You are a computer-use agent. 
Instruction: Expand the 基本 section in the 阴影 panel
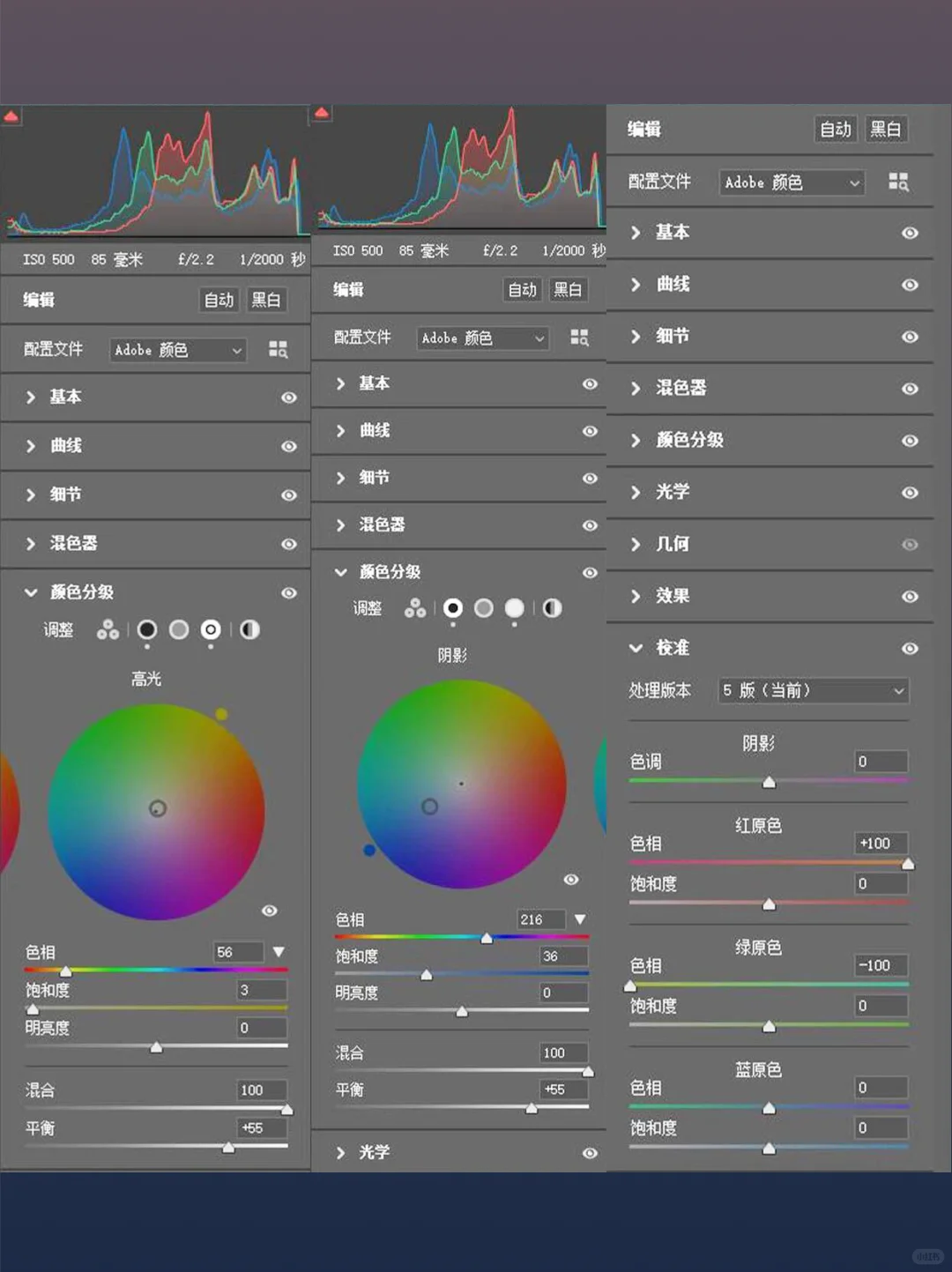pos(340,383)
